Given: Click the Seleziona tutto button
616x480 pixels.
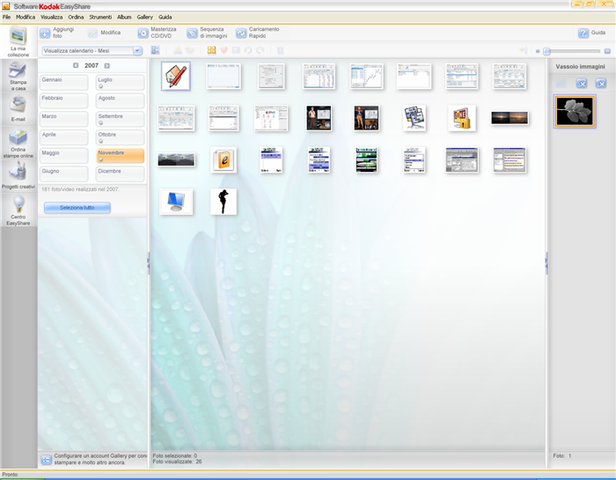Looking at the screenshot, I should [77, 208].
